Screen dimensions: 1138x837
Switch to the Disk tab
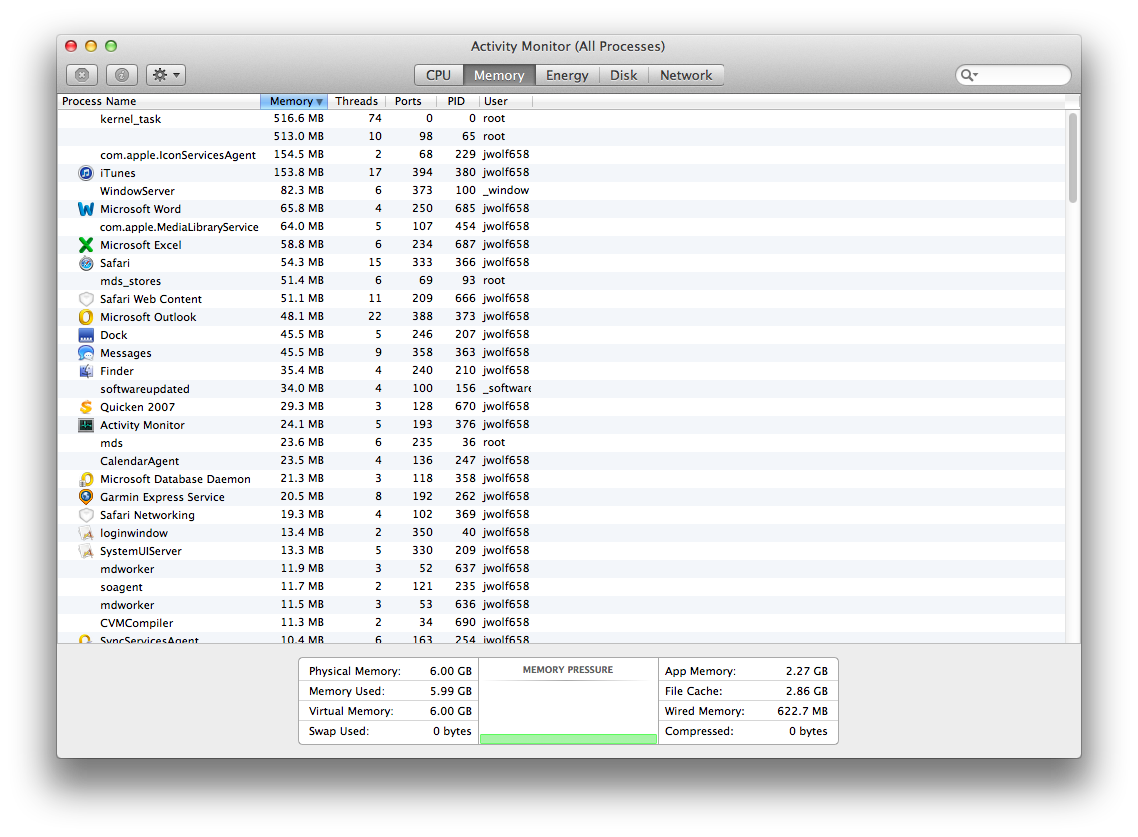[x=623, y=75]
